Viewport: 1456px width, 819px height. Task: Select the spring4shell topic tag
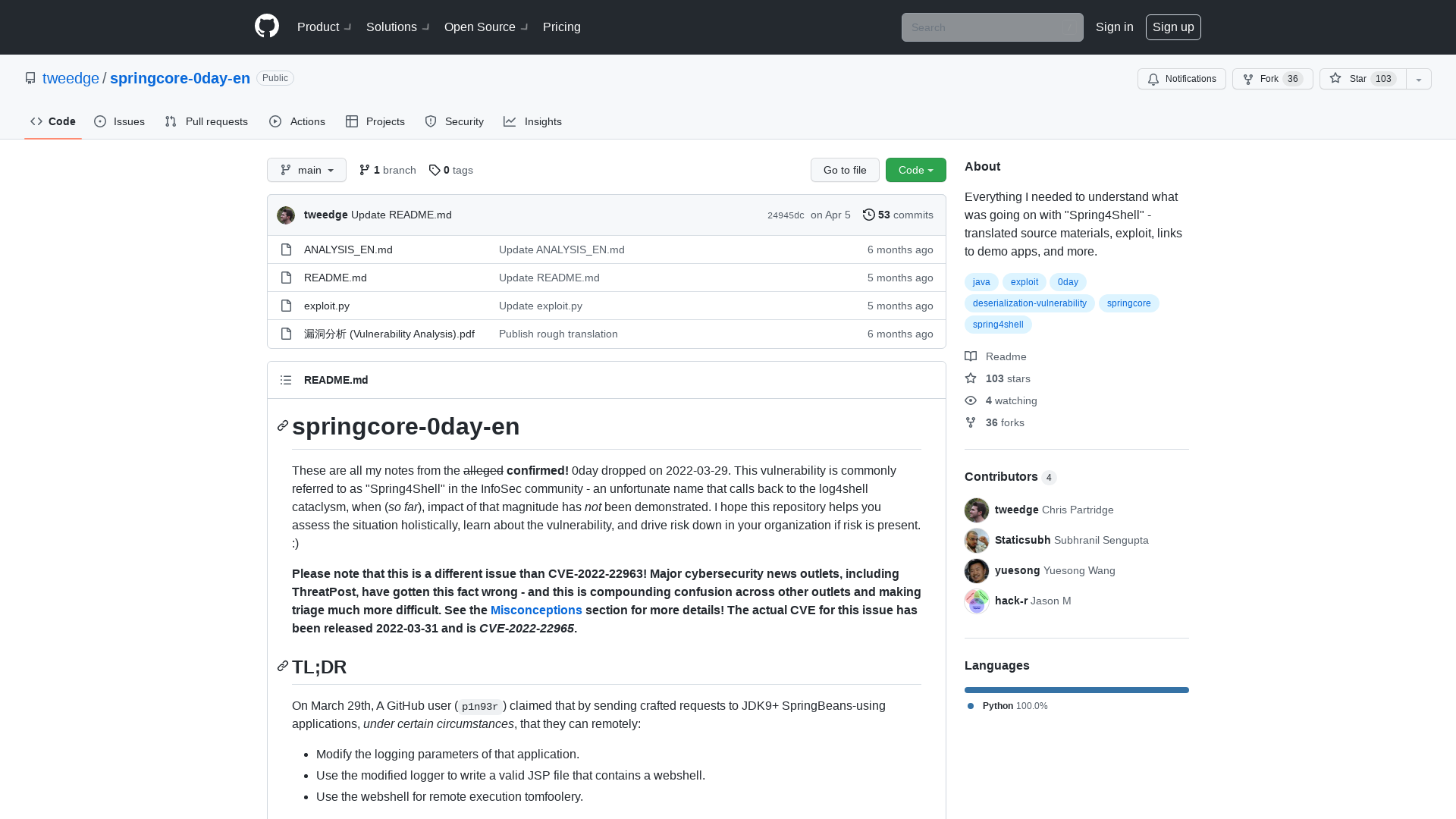998,325
